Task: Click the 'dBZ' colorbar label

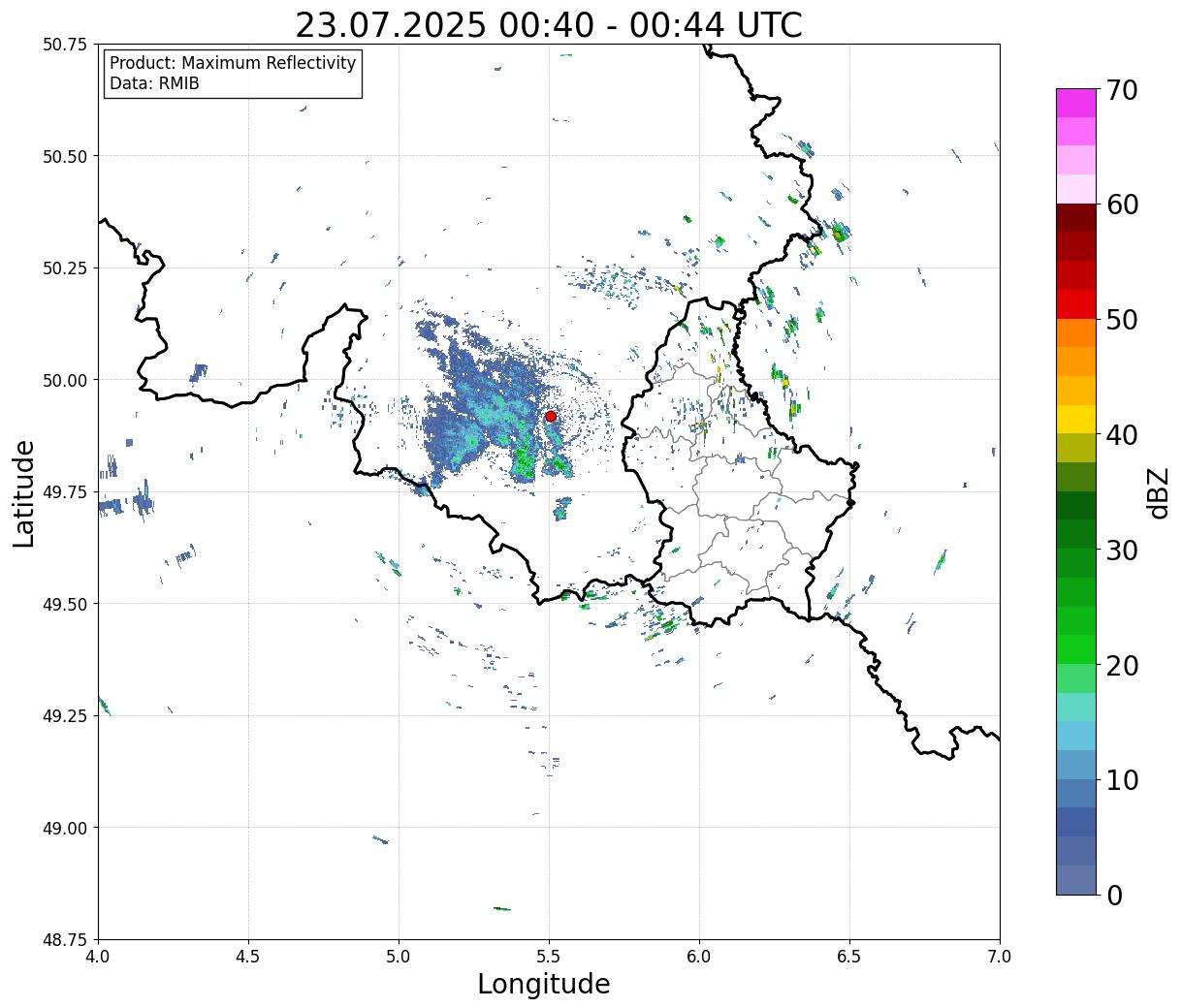Action: 1158,491
